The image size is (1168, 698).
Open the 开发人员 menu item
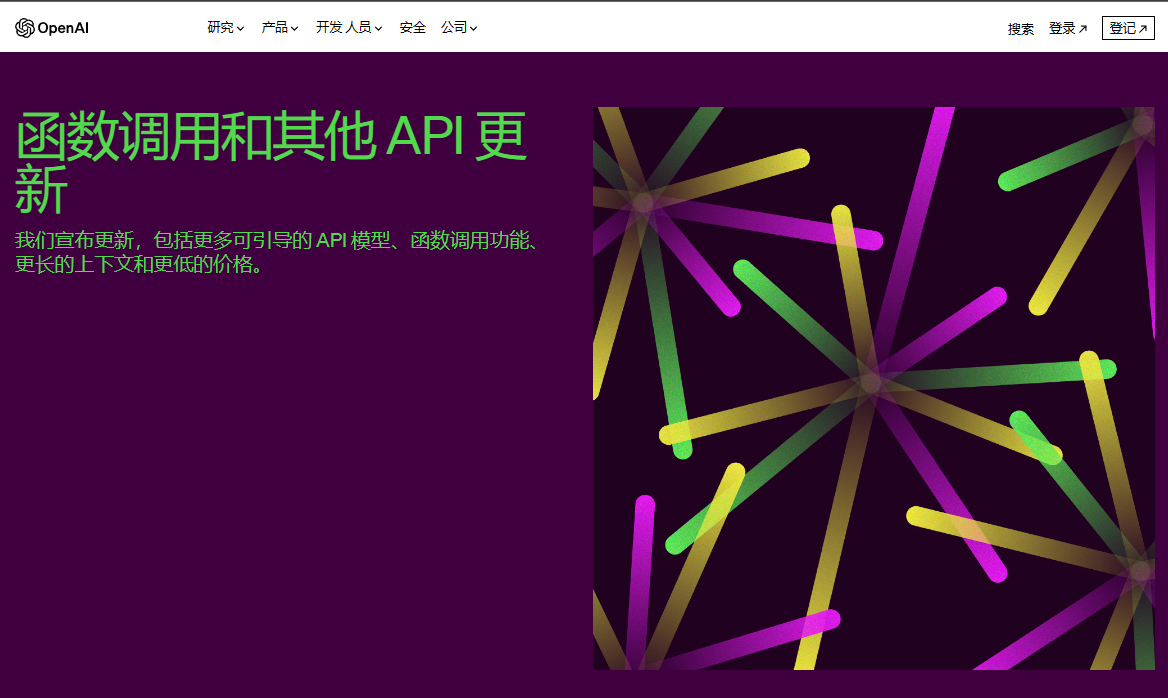(343, 28)
